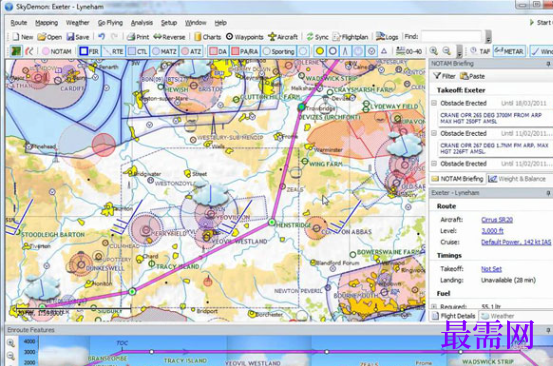
Task: Toggle the NOTAM map layer
Action: [x=57, y=51]
